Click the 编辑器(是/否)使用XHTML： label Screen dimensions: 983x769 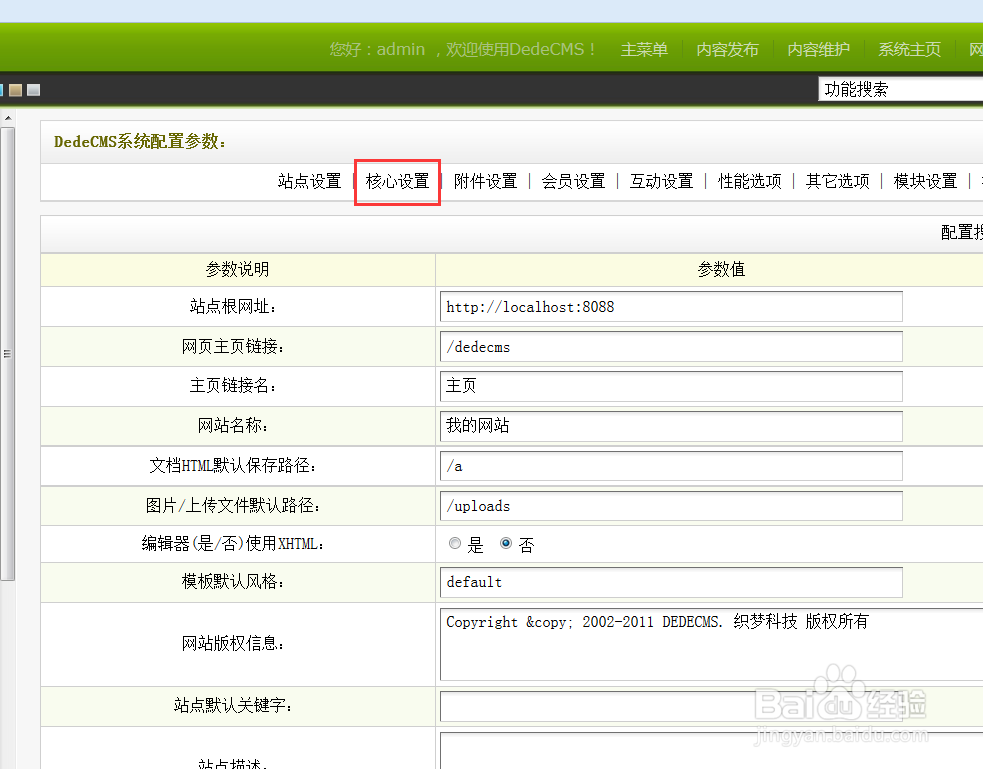(x=233, y=543)
